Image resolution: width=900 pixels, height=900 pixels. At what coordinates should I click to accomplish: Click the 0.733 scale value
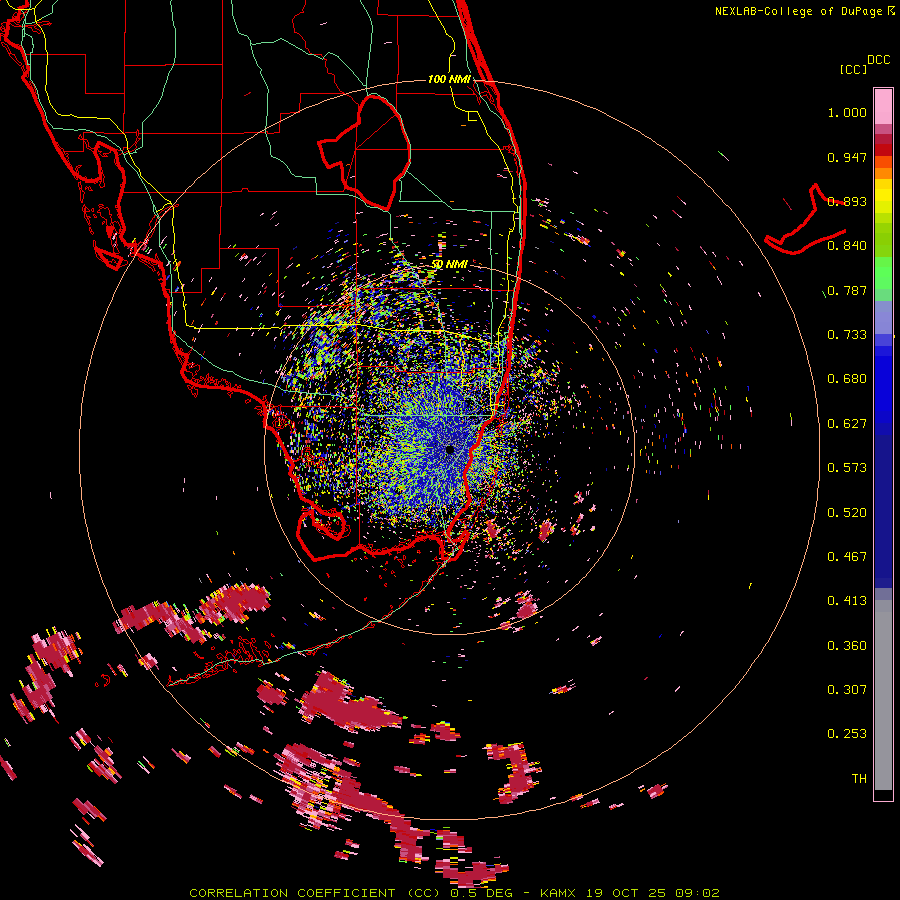click(847, 335)
